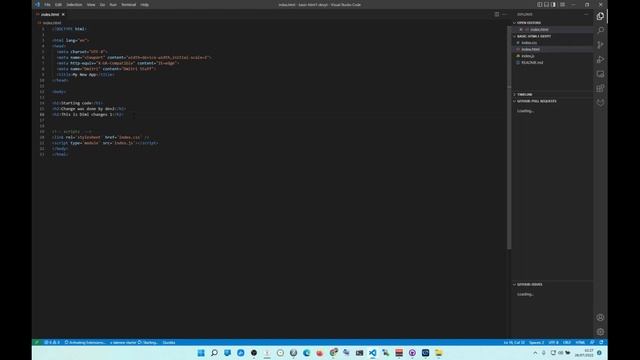Open editor More Actions ellipsis
The height and width of the screenshot is (360, 640).
coord(504,14)
